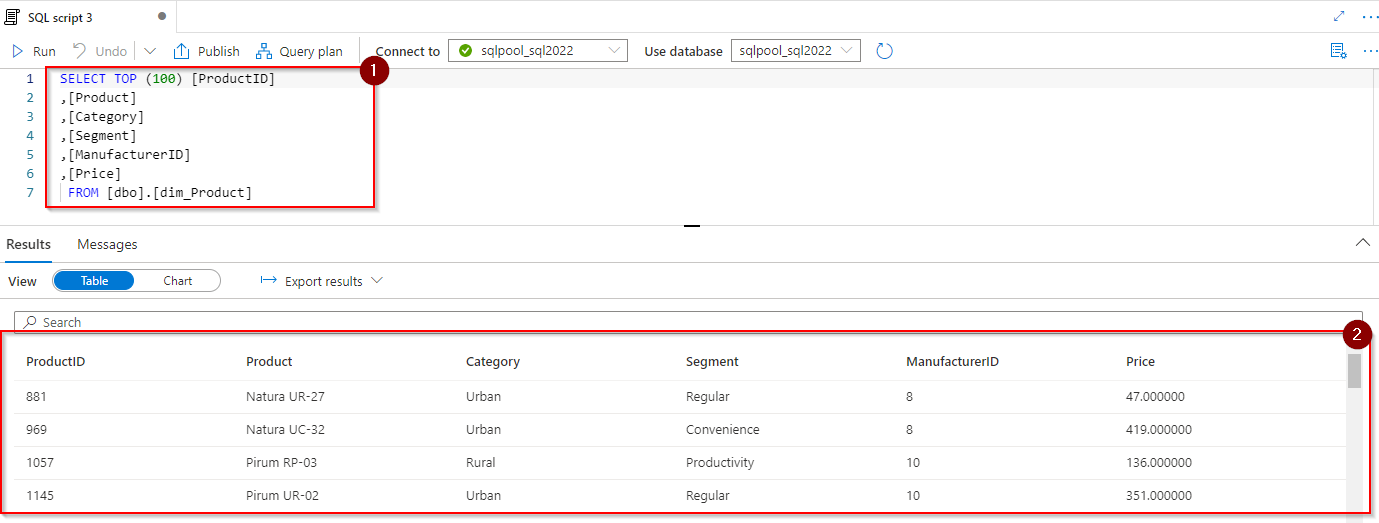Select the Results tab
1379x523 pixels.
tap(28, 244)
